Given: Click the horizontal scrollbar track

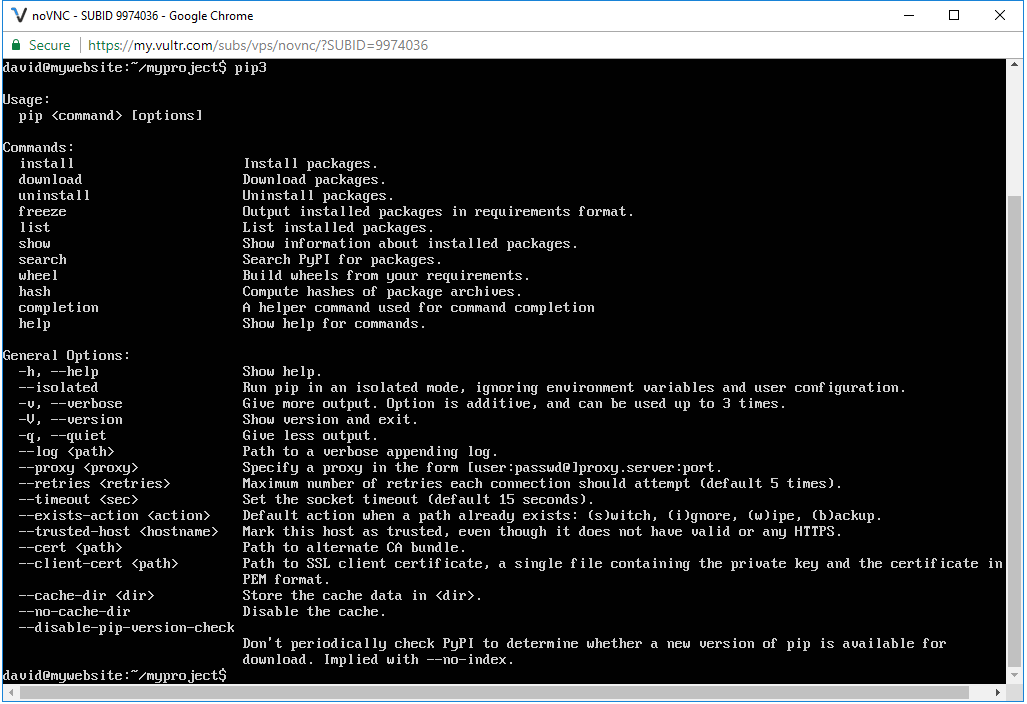Looking at the screenshot, I should [500, 690].
